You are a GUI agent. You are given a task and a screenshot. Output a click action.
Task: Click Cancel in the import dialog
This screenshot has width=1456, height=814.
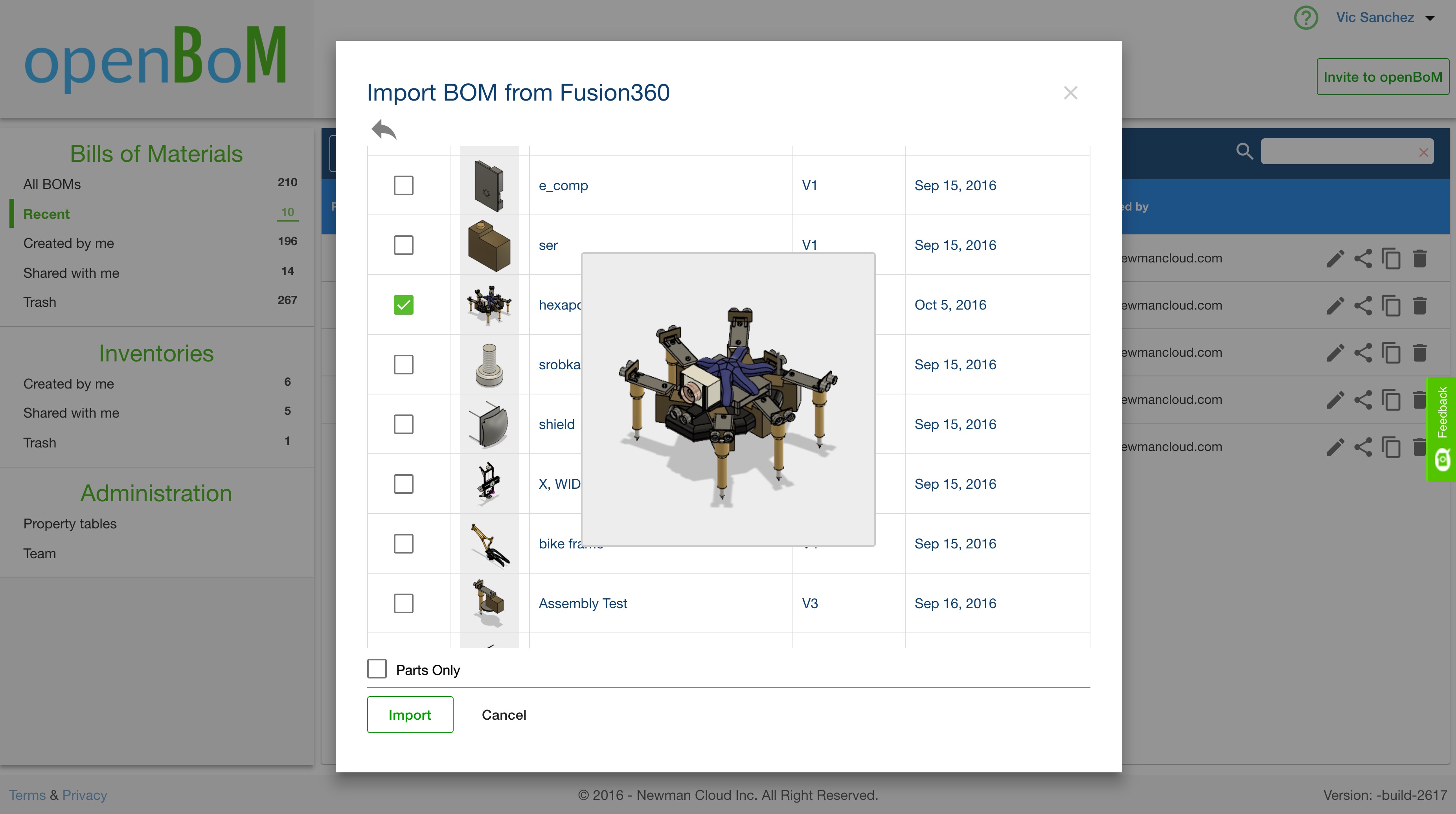tap(504, 715)
